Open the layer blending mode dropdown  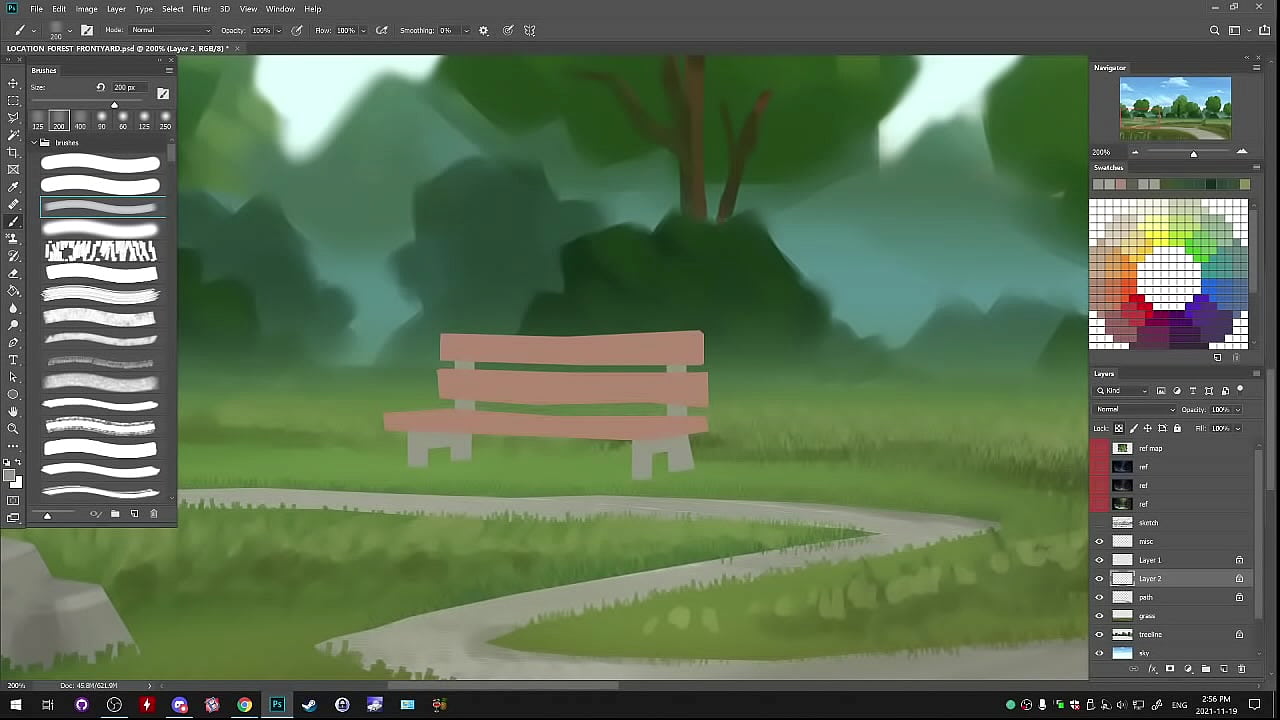point(1135,410)
